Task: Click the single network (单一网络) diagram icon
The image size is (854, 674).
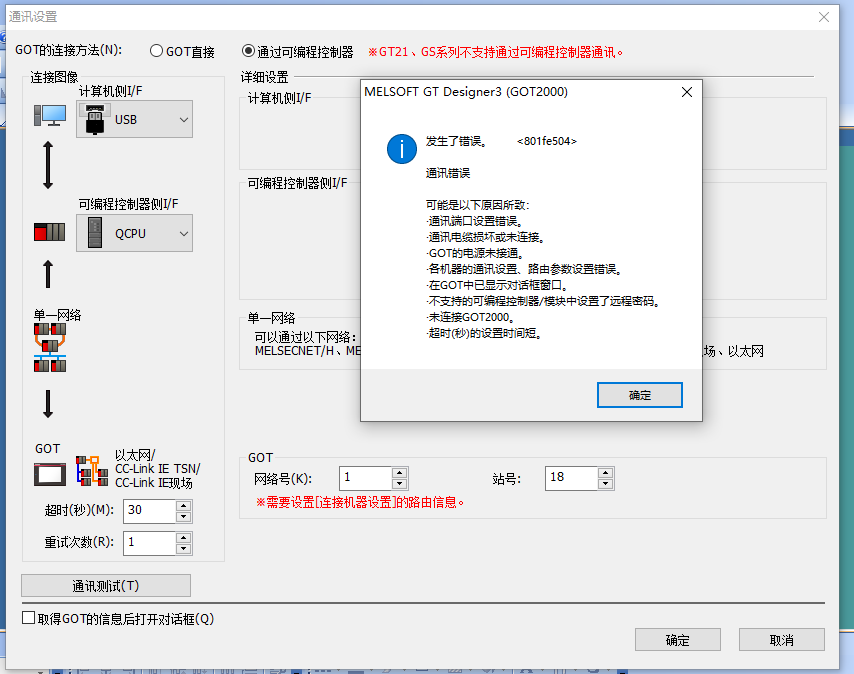Action: pos(50,347)
